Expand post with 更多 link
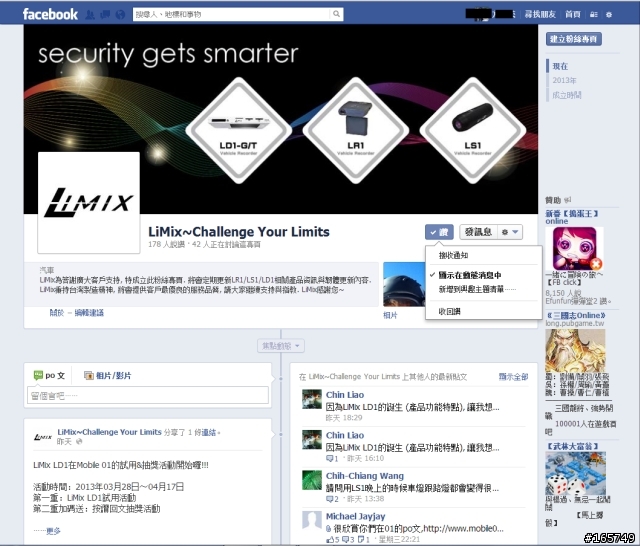The image size is (640, 546). point(53,531)
